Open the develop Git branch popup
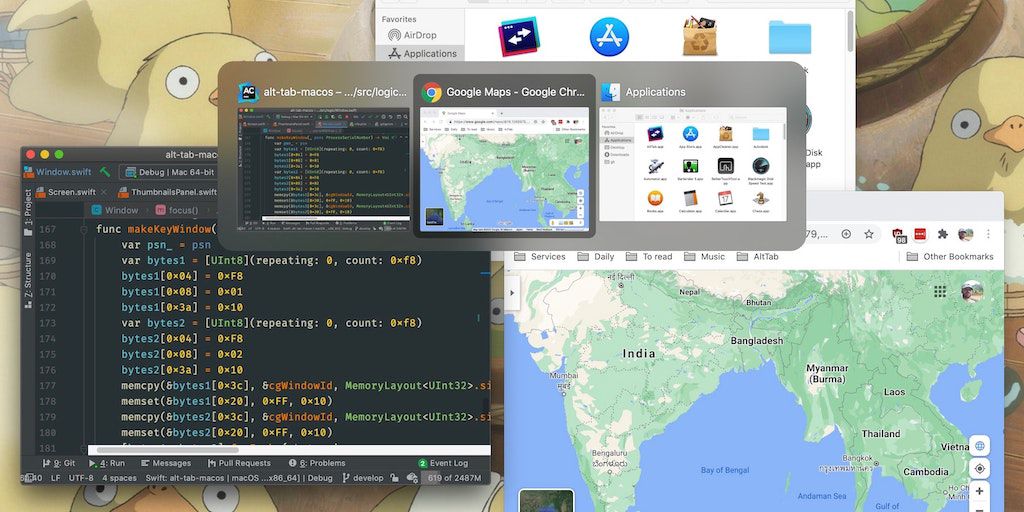This screenshot has width=1024, height=512. pyautogui.click(x=363, y=478)
